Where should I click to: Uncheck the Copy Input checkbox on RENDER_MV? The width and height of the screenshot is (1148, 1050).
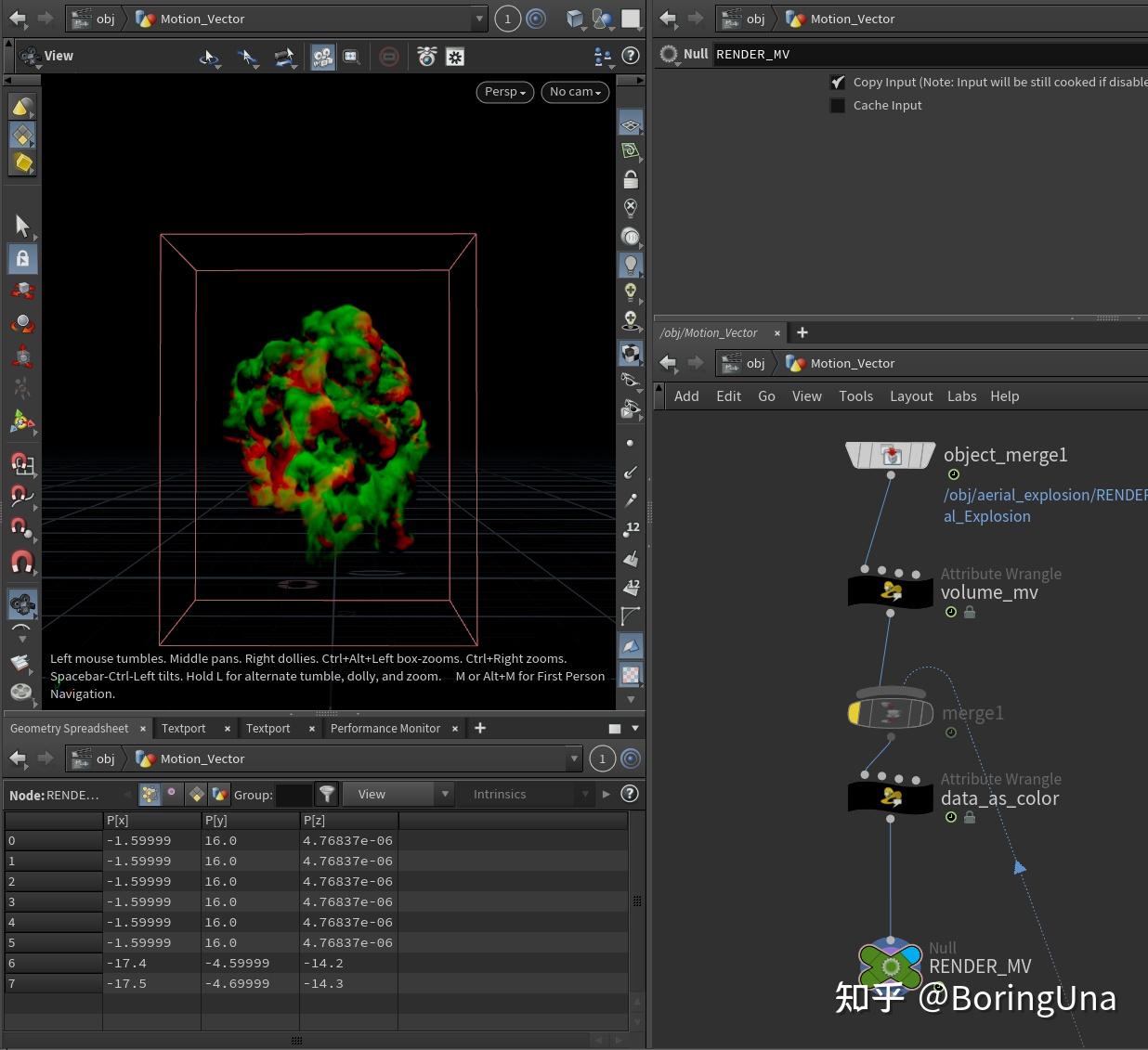[838, 82]
